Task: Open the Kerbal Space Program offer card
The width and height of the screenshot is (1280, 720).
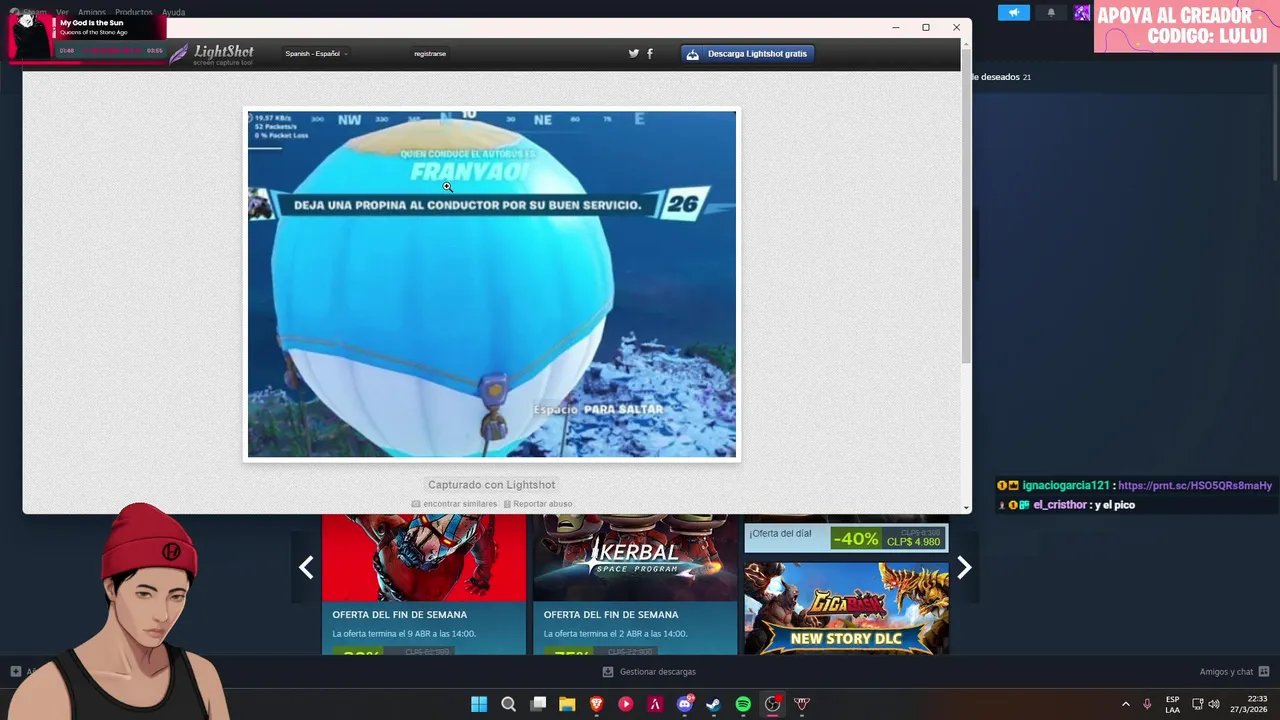Action: [x=635, y=584]
